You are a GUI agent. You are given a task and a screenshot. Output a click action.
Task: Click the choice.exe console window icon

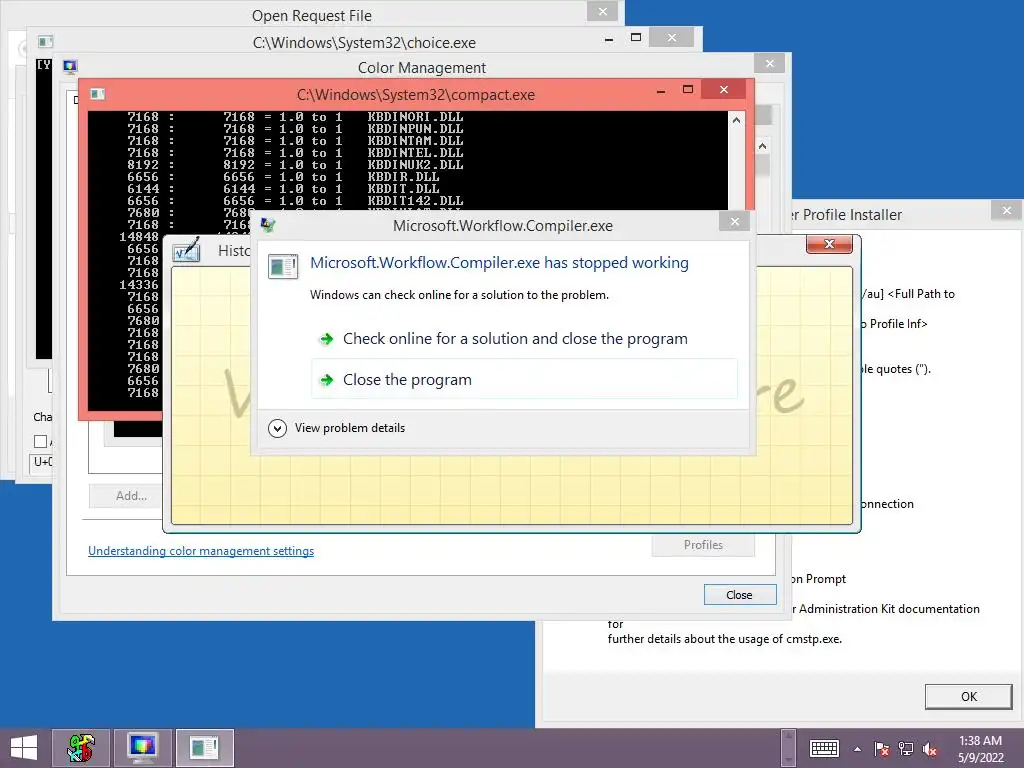click(45, 42)
